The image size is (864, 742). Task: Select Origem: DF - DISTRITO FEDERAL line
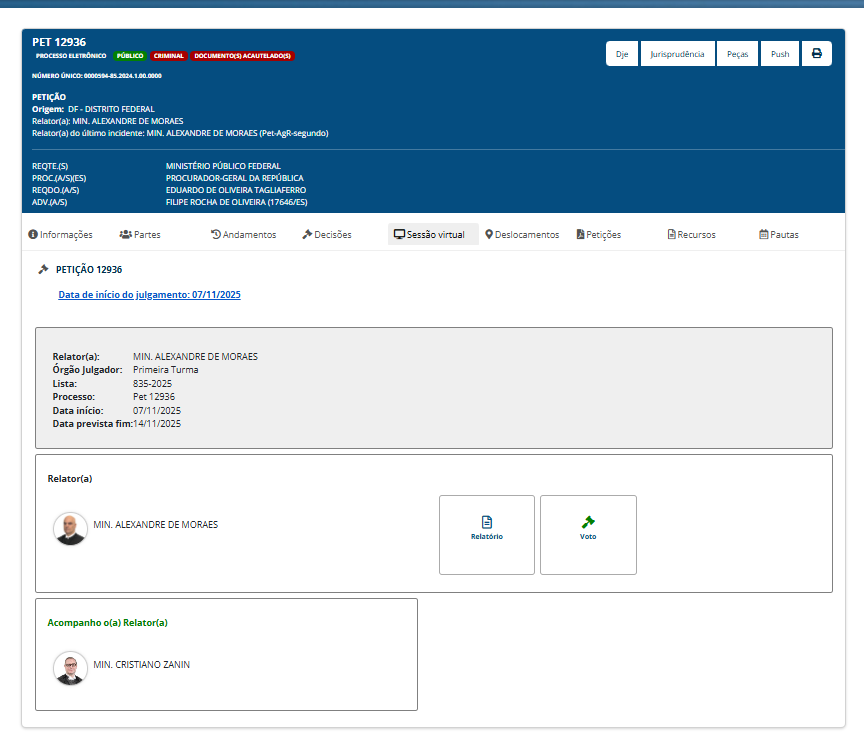tap(93, 109)
